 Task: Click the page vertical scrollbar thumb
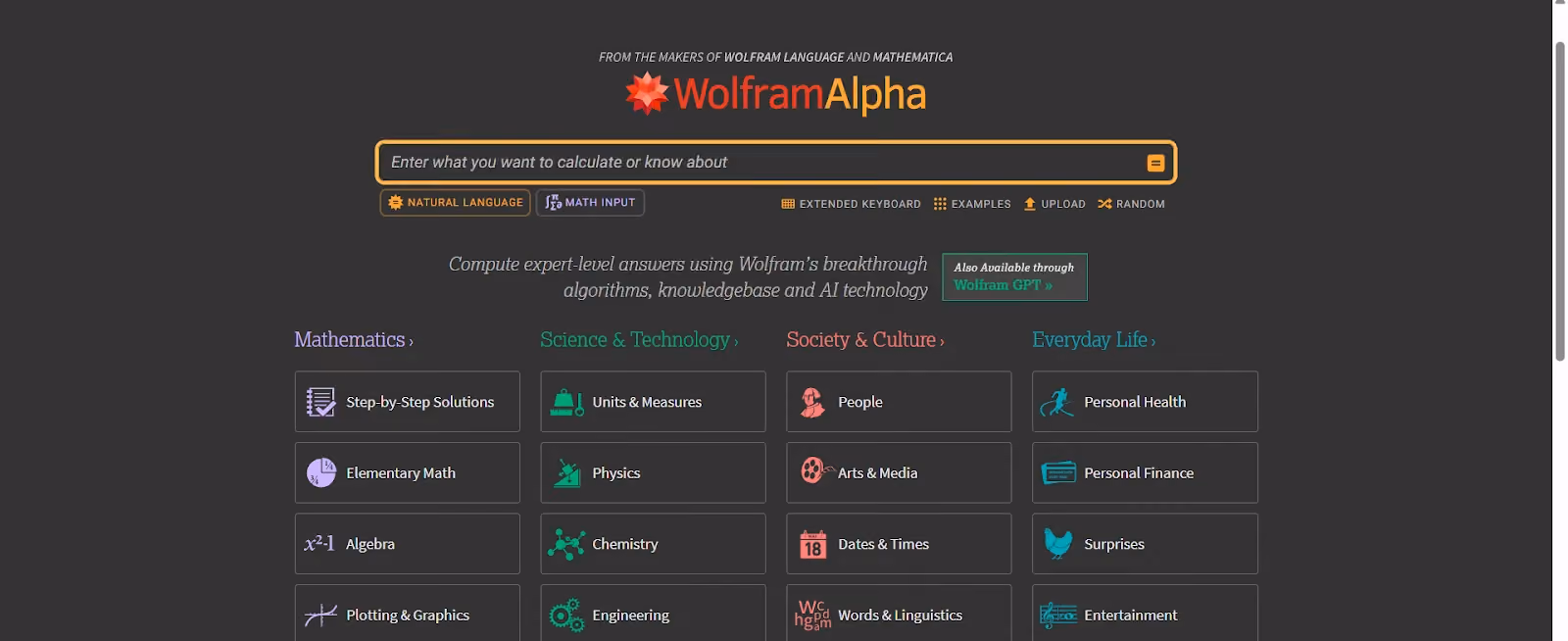(x=1560, y=201)
